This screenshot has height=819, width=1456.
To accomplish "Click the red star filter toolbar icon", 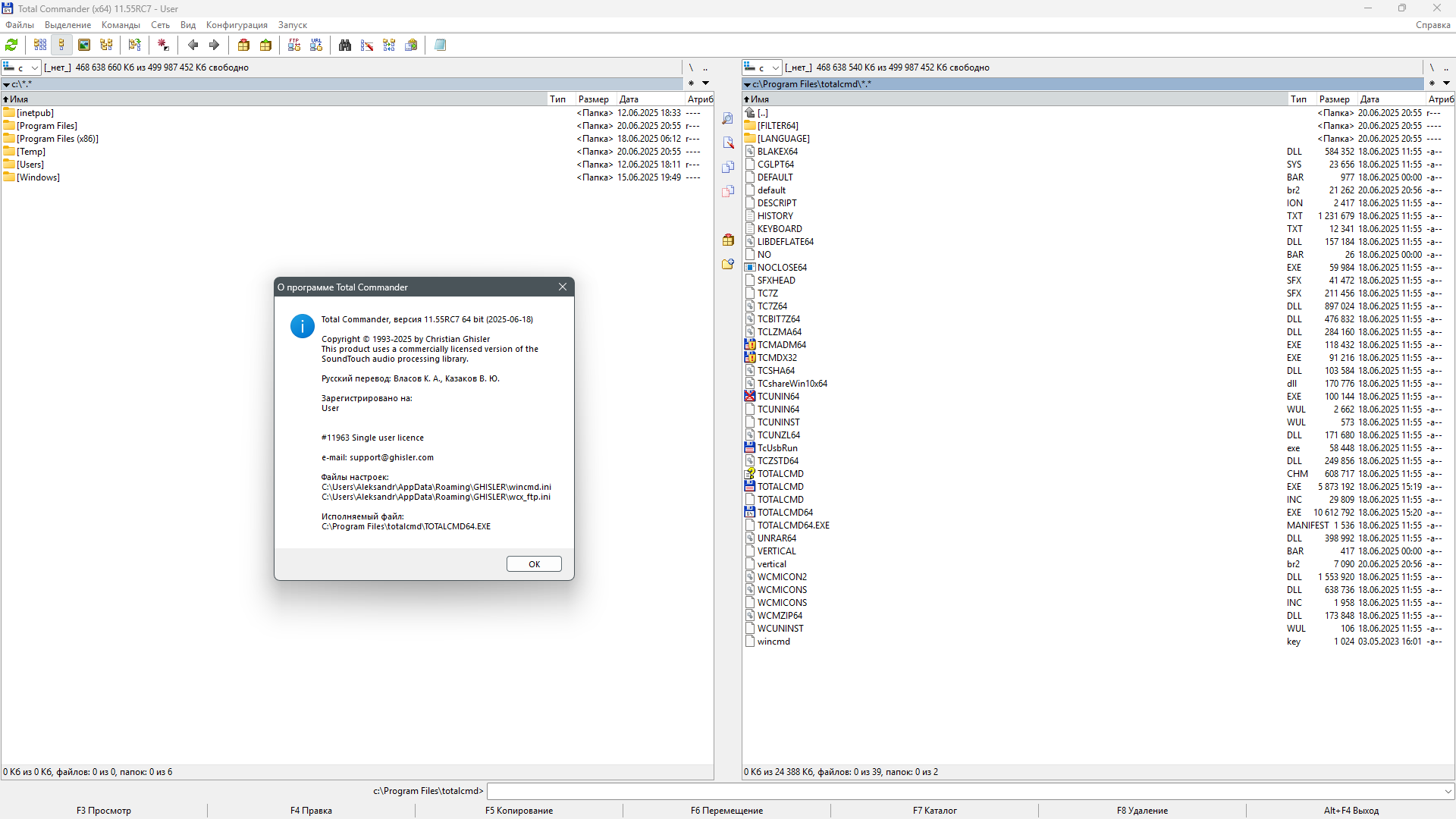I will [x=163, y=45].
